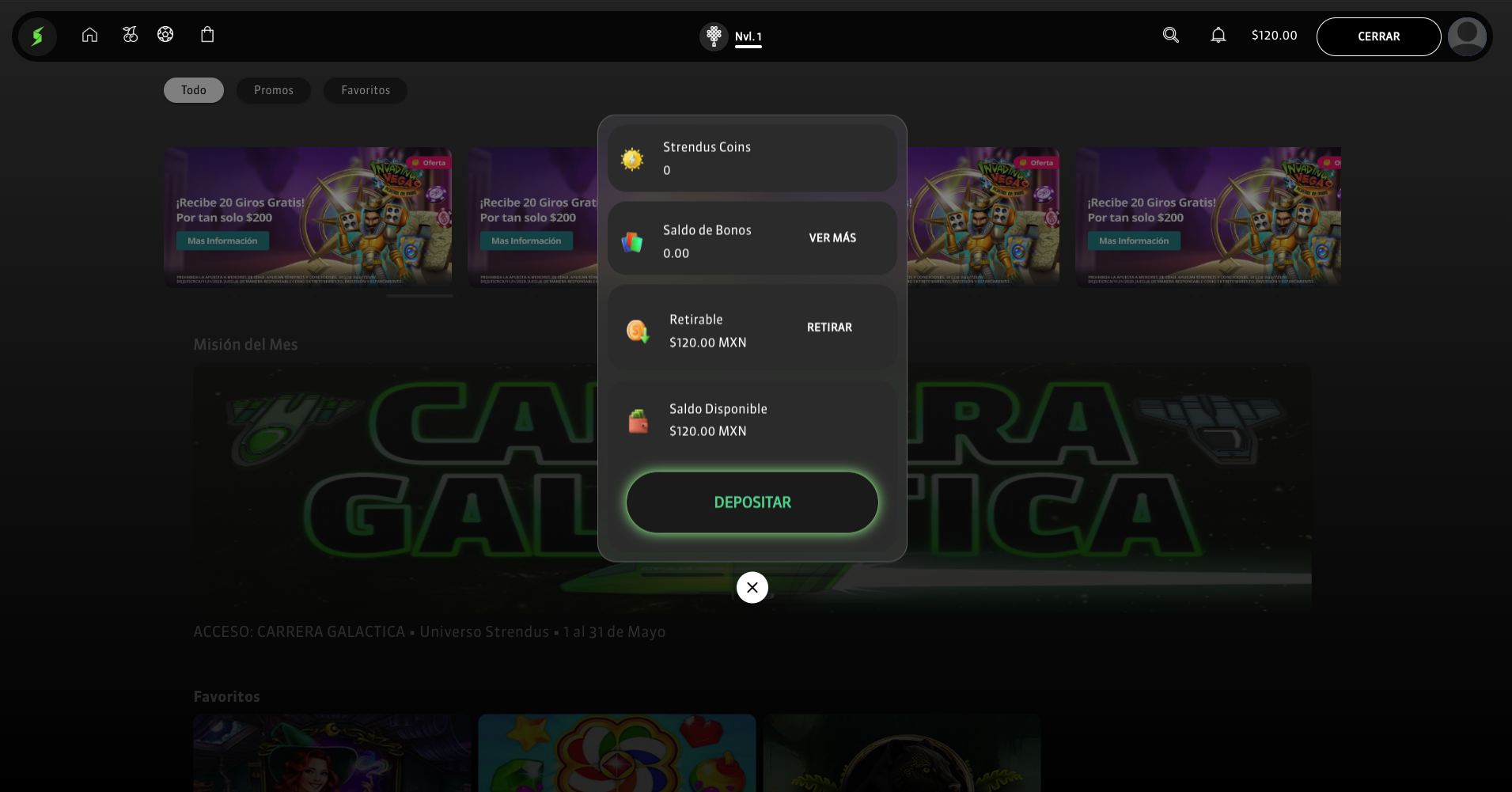
Task: Click the Nvl. 1 level badge
Action: (x=733, y=36)
